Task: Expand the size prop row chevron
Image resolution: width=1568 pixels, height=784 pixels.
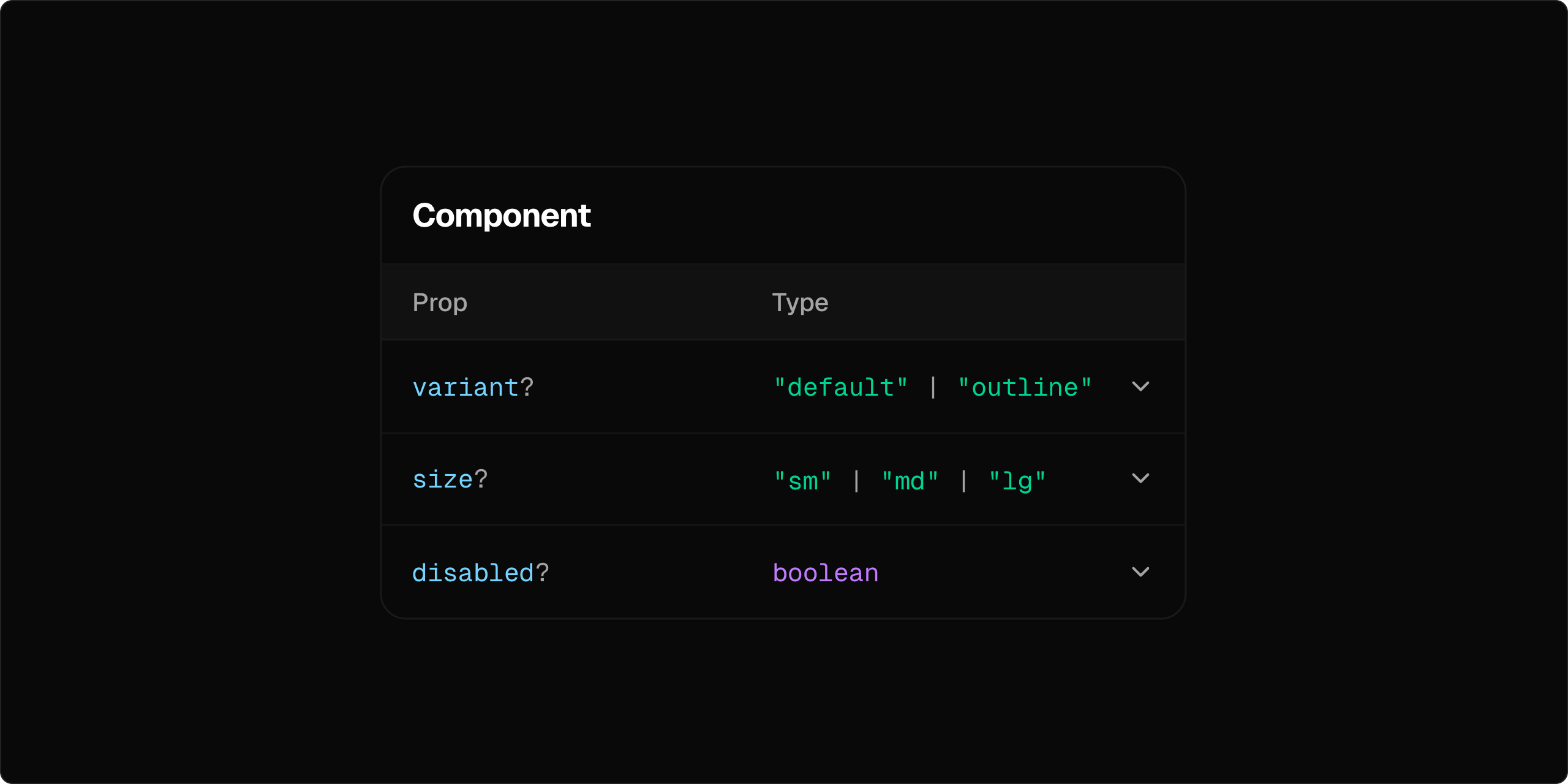Action: coord(1140,478)
